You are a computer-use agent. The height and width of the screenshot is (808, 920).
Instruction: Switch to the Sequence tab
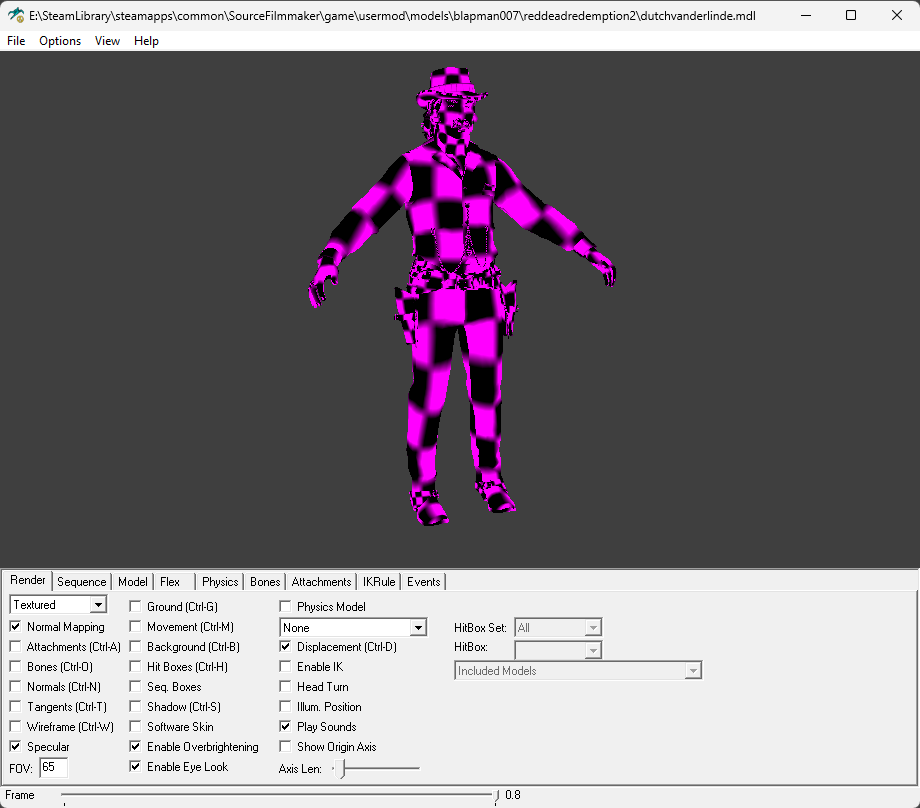[82, 582]
